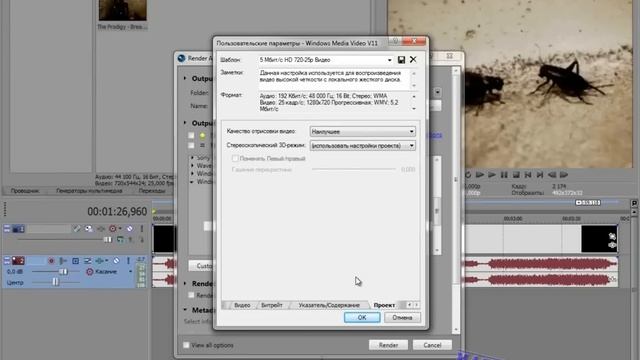
Task: Click Render in the Render As window
Action: click(388, 345)
